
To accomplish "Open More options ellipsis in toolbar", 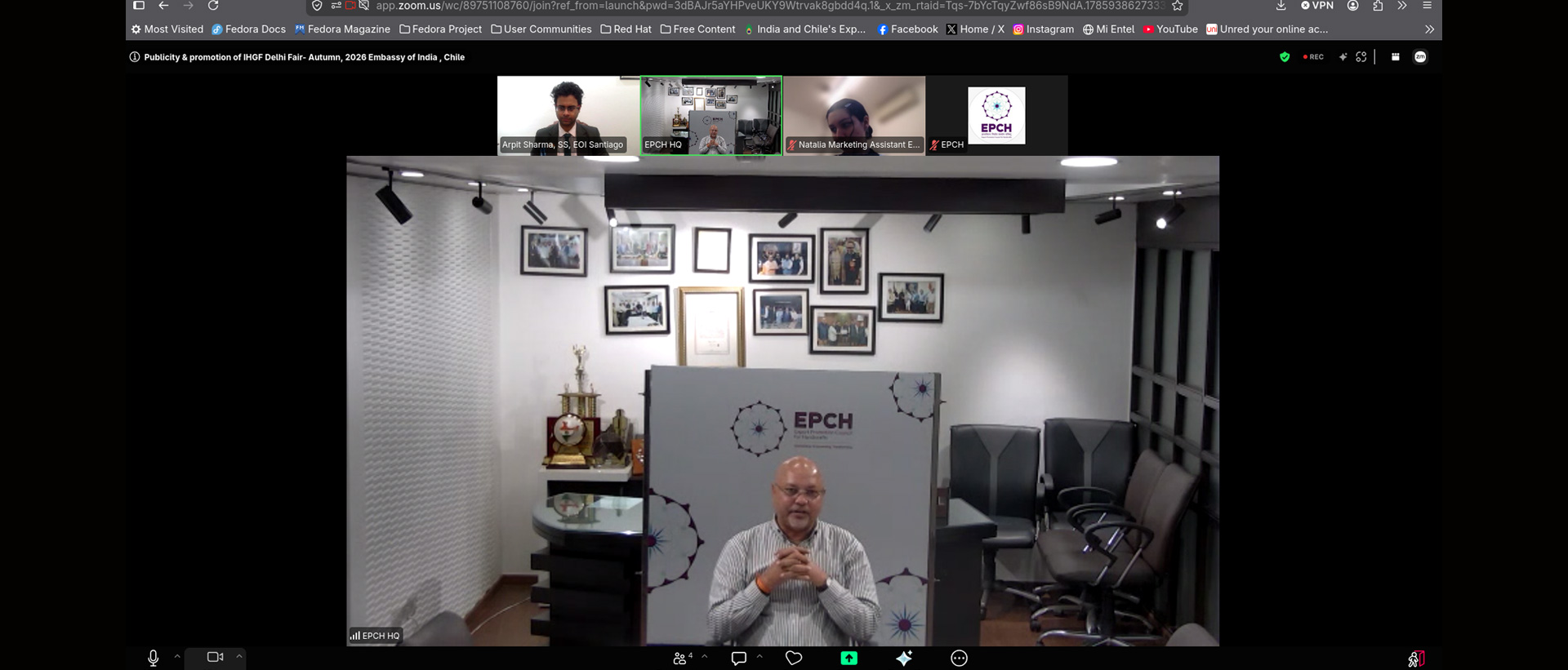I will click(960, 658).
